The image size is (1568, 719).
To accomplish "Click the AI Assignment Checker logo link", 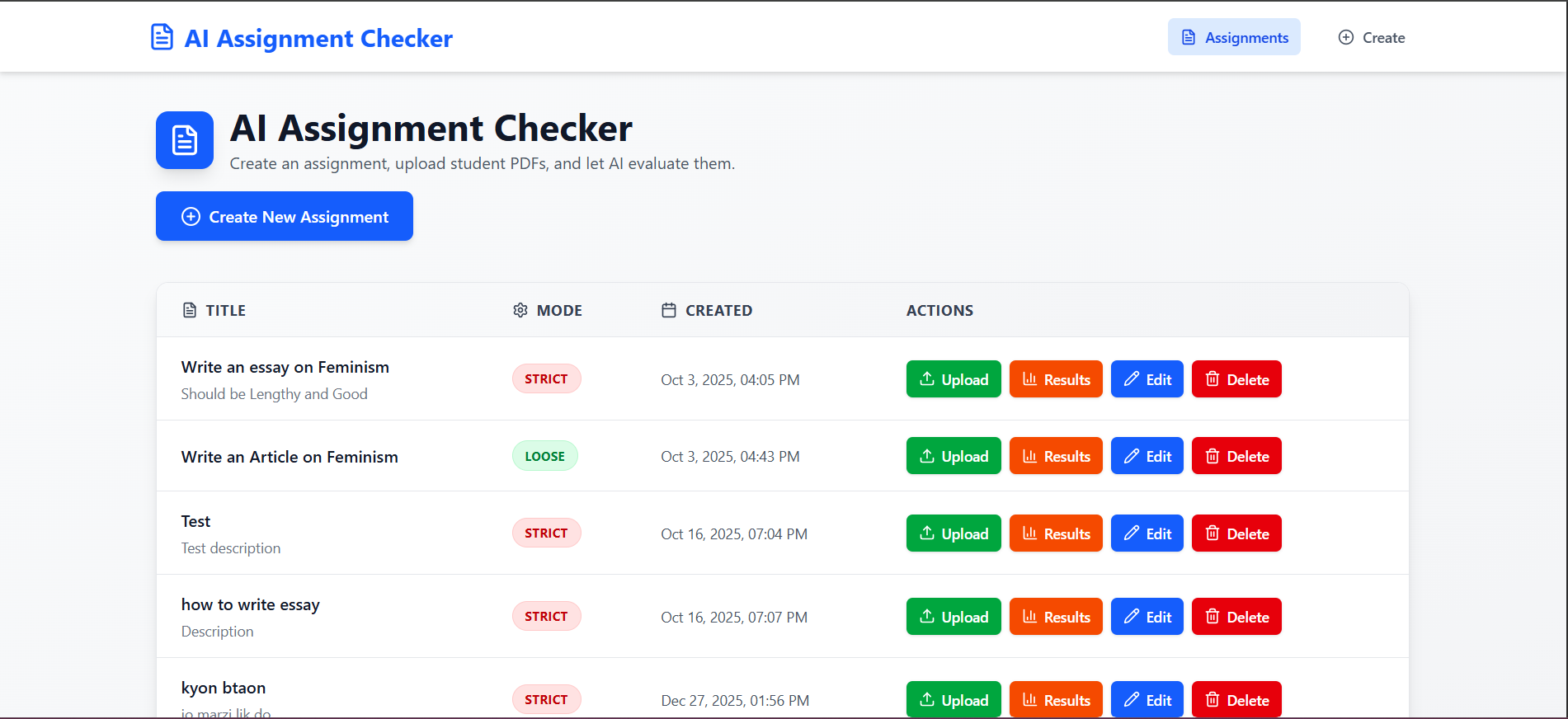I will coord(301,38).
